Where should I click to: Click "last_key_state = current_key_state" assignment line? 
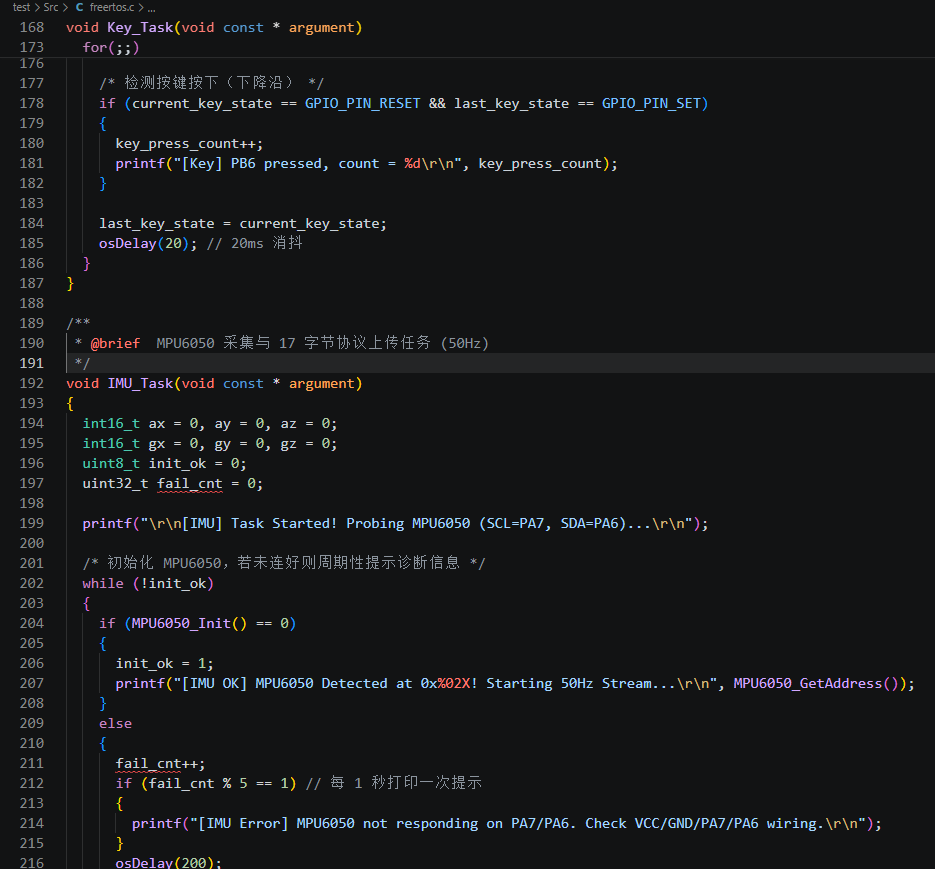coord(243,224)
